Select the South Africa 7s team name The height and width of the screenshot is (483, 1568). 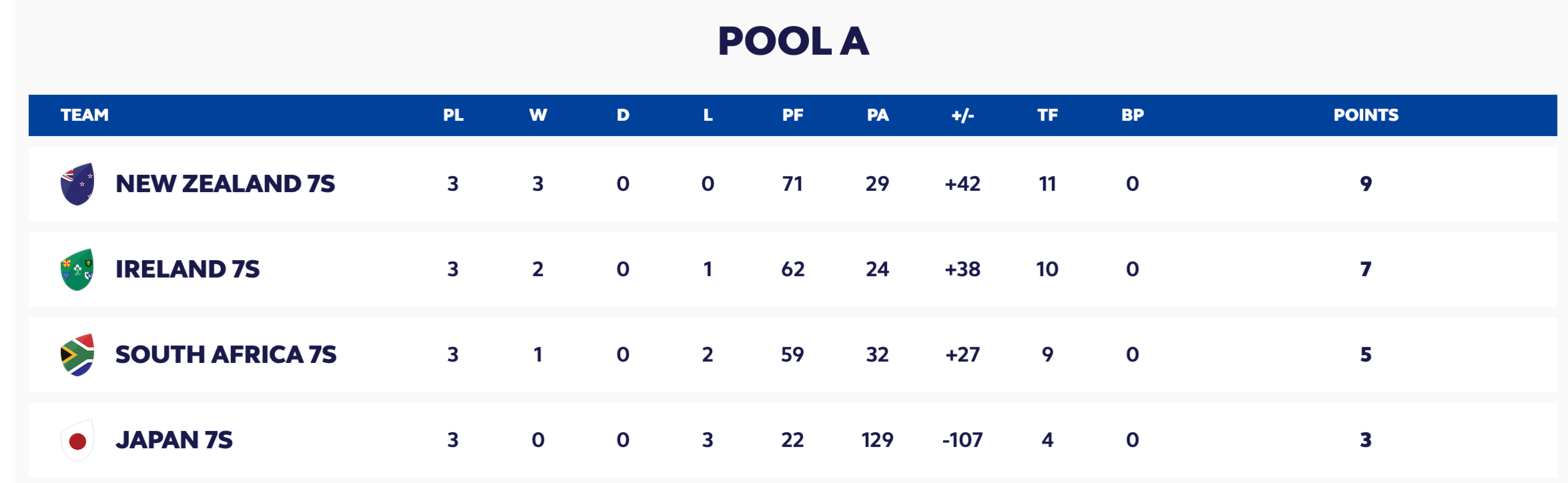click(x=226, y=355)
